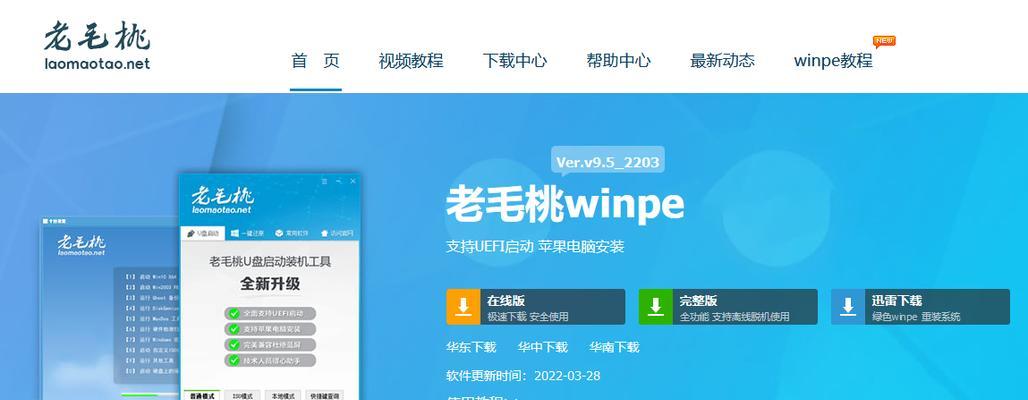Open the winpe教程 navigation item
Image resolution: width=1028 pixels, height=400 pixels.
point(833,61)
